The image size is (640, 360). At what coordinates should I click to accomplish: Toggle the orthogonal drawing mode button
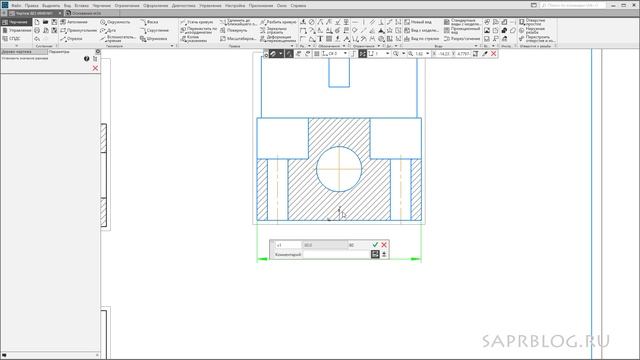tap(353, 53)
